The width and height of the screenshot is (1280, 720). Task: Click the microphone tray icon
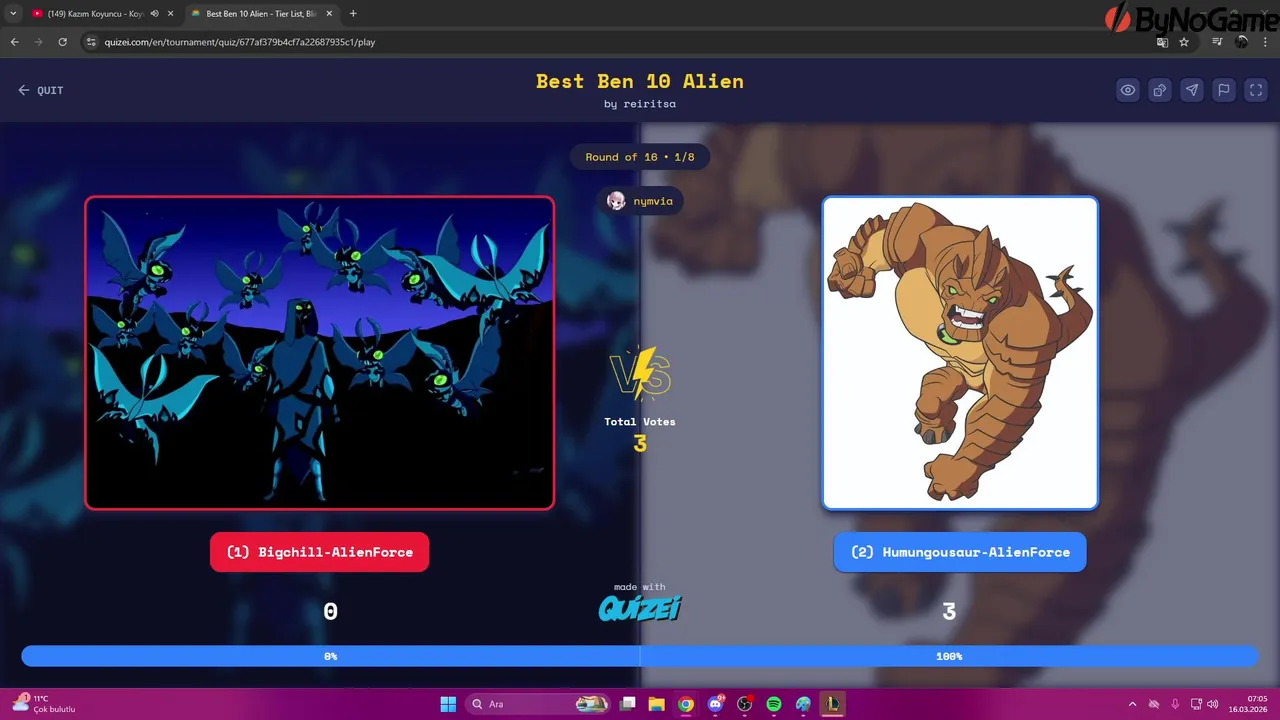1175,704
